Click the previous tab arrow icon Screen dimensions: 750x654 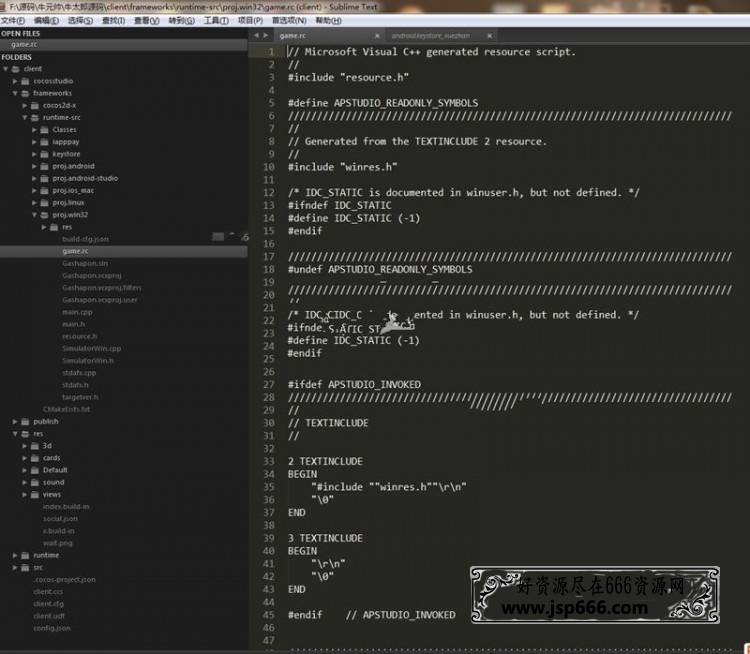point(256,35)
